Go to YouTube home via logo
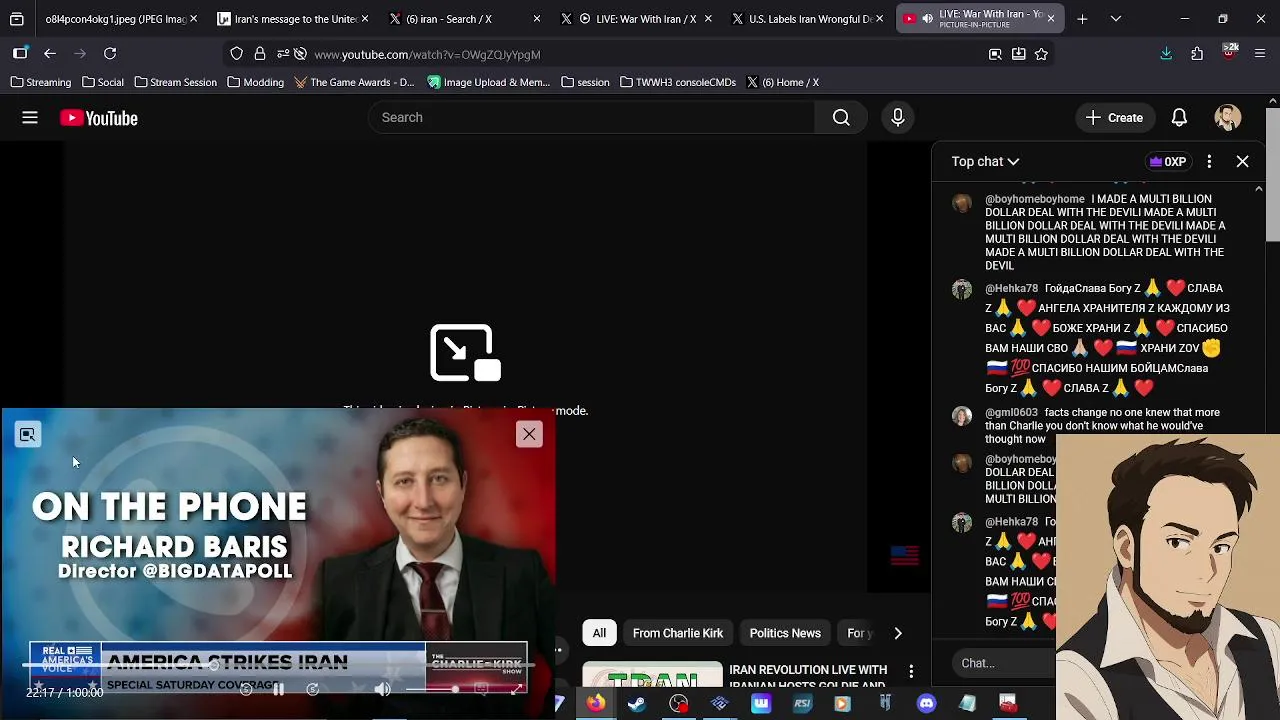1280x720 pixels. click(98, 118)
